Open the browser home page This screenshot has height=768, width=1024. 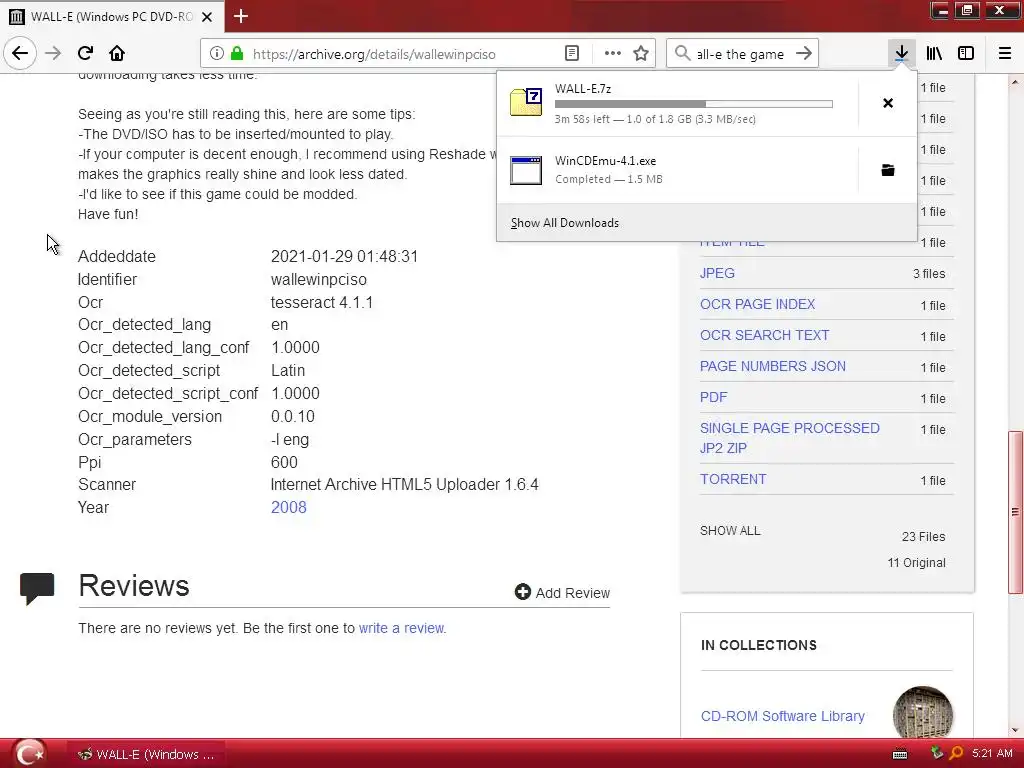click(117, 54)
